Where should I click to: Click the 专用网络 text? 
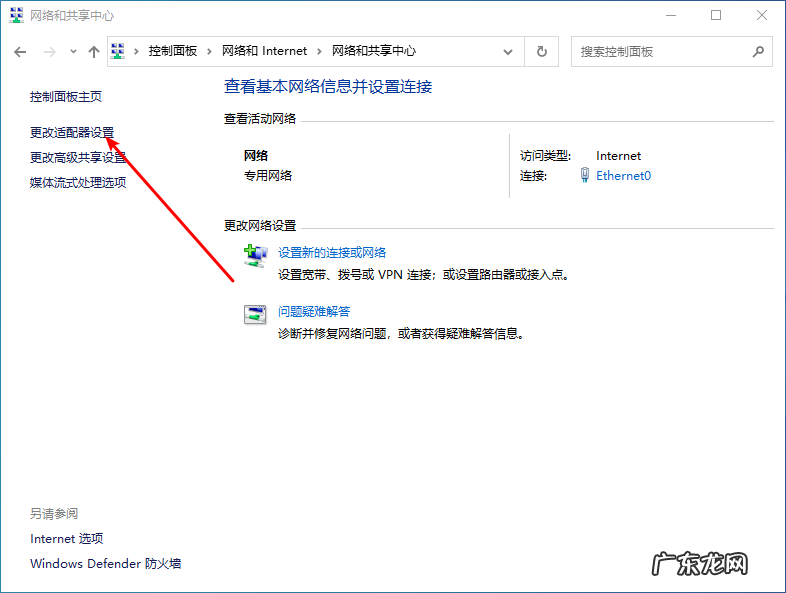click(268, 175)
